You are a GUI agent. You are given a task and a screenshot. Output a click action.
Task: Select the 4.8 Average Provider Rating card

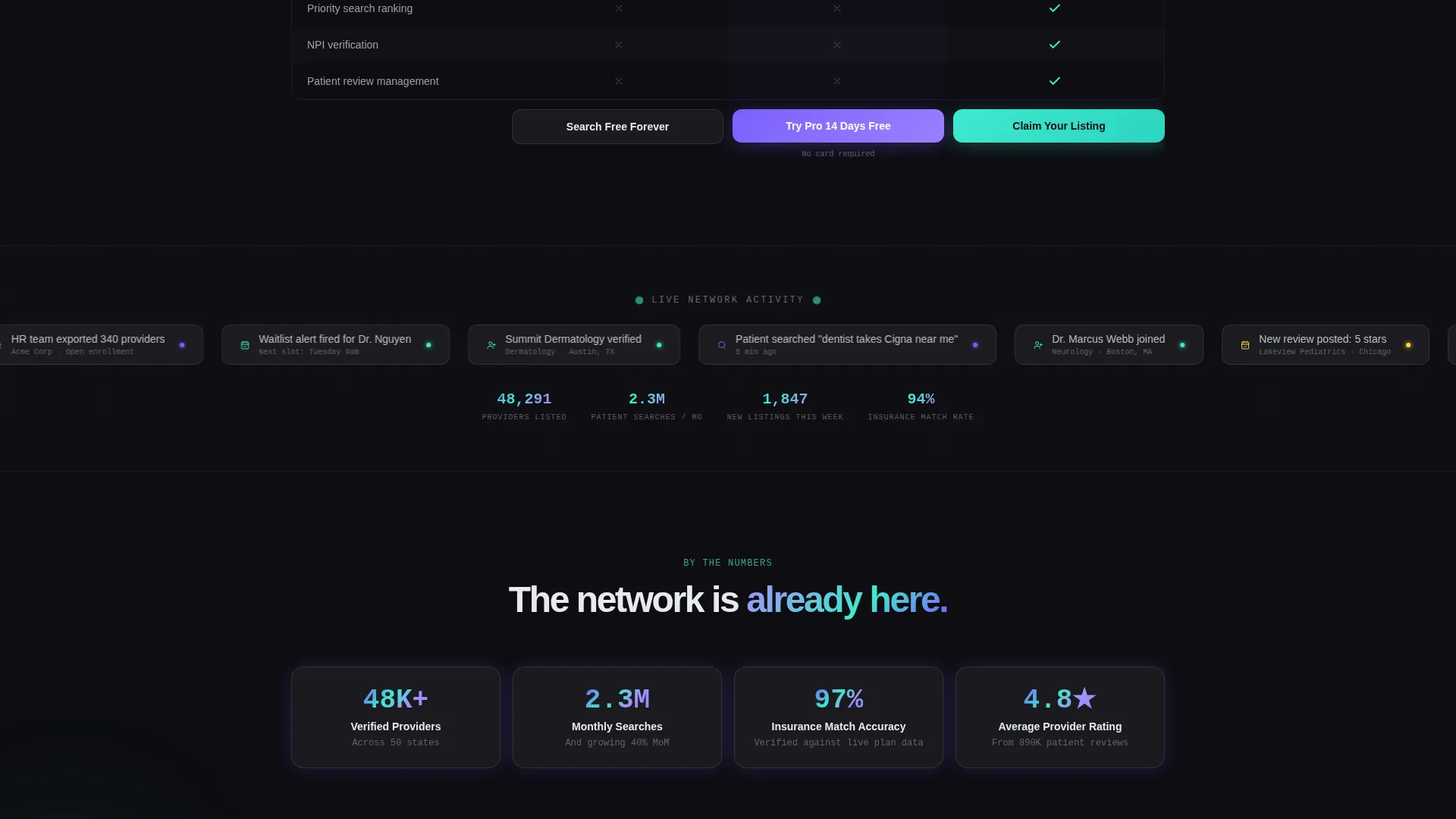click(1060, 717)
